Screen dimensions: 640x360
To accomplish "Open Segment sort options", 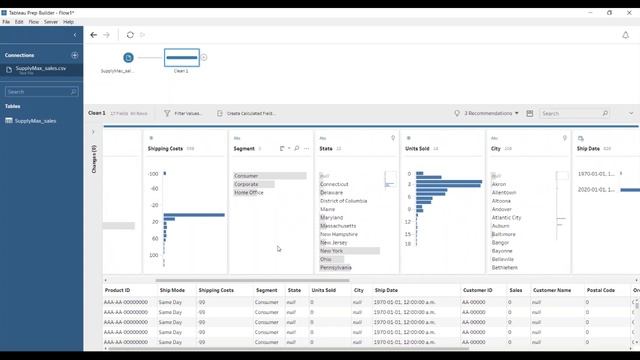I will click(x=284, y=149).
